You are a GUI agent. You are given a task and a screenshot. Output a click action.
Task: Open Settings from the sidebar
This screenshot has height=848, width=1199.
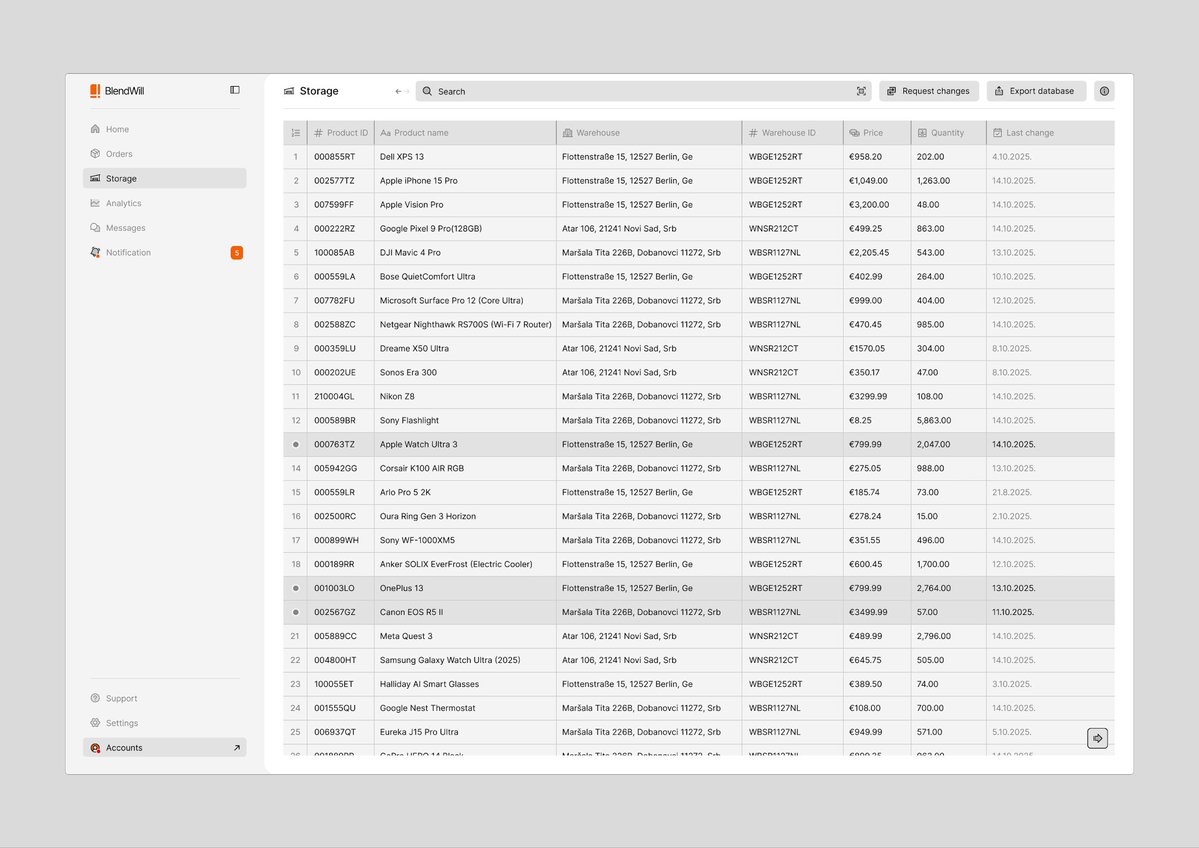coord(164,723)
